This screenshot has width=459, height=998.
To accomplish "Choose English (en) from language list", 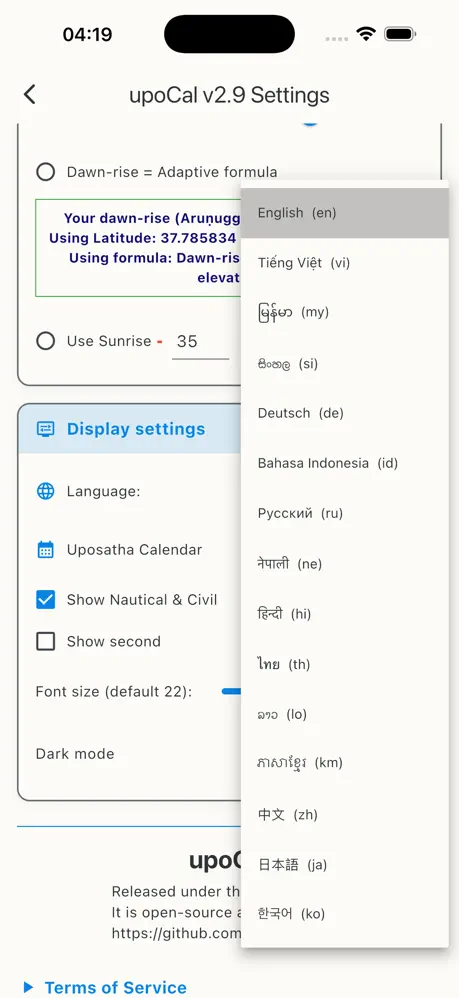I will [344, 213].
